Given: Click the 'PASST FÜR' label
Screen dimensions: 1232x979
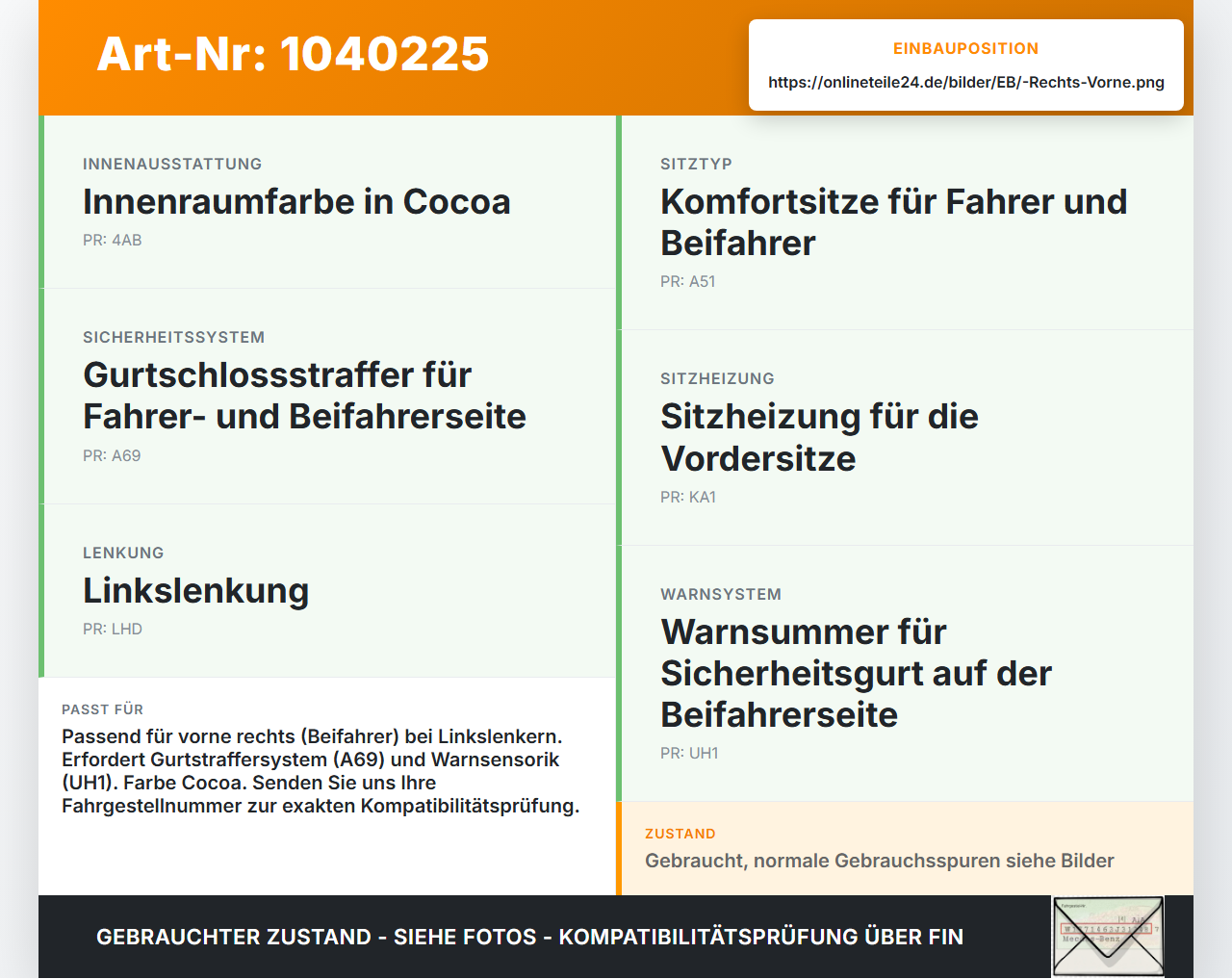Looking at the screenshot, I should tap(102, 709).
